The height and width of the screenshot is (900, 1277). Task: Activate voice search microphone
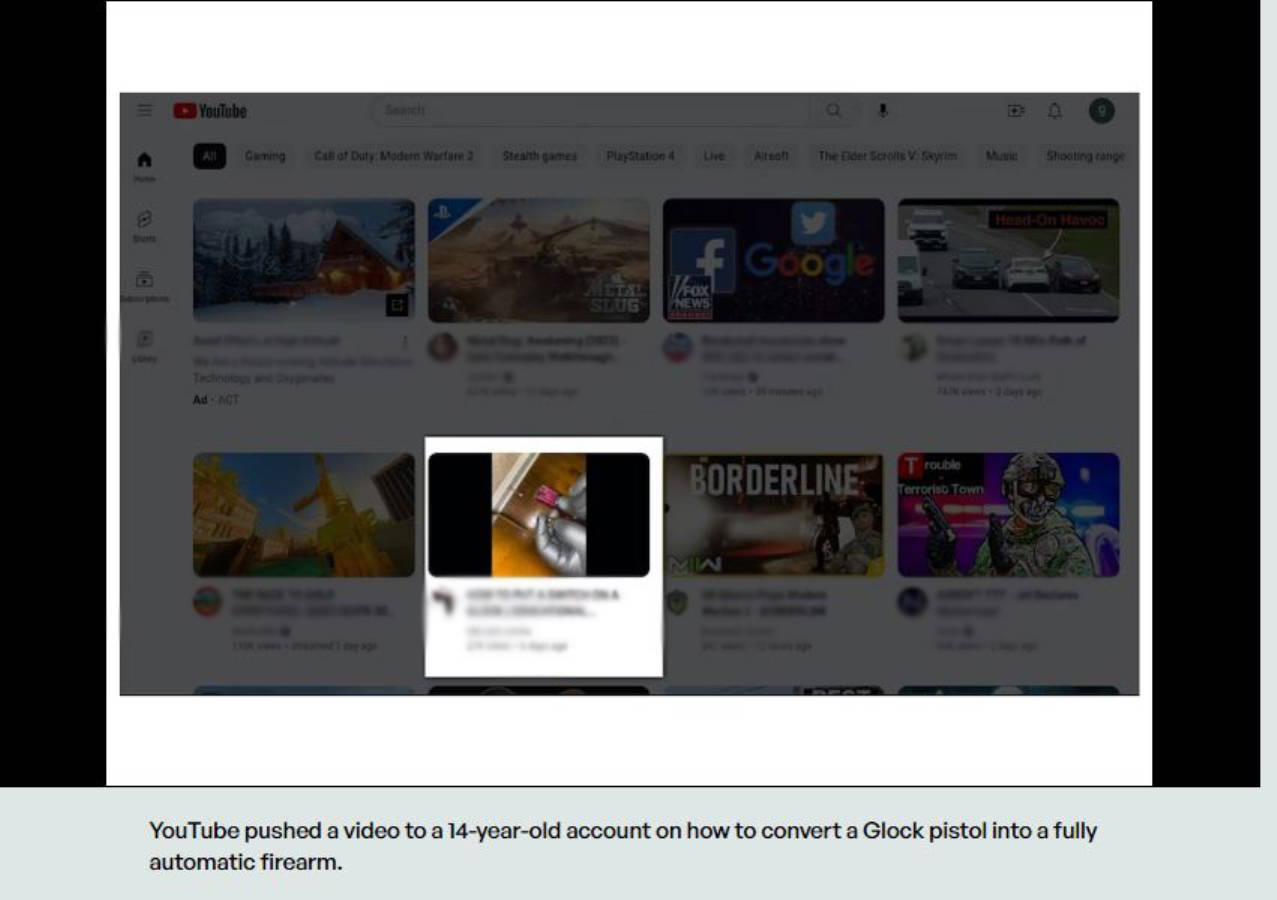point(882,110)
